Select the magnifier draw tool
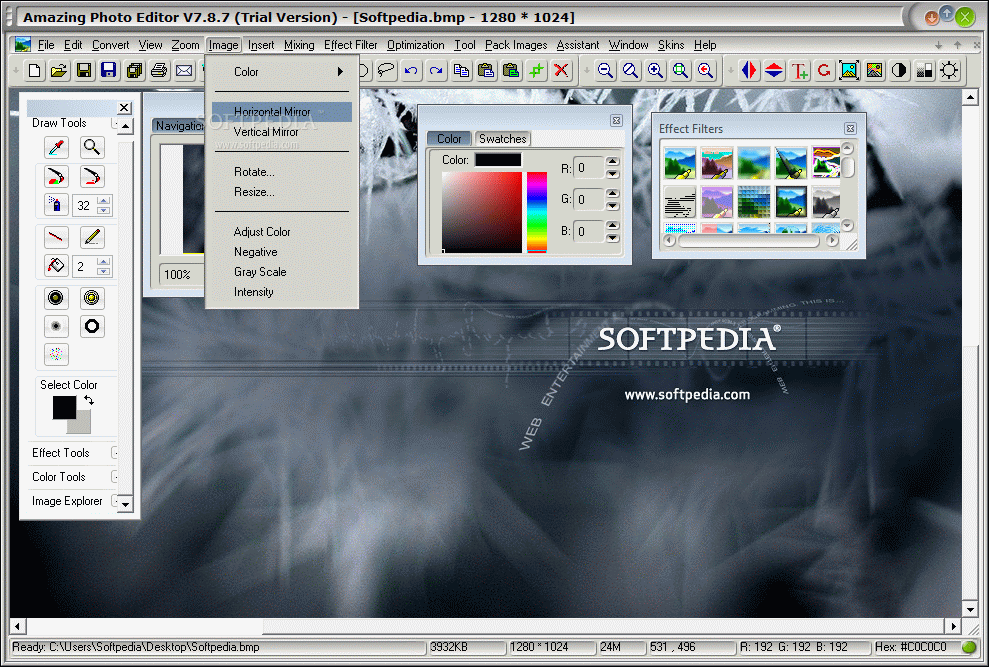 point(92,148)
